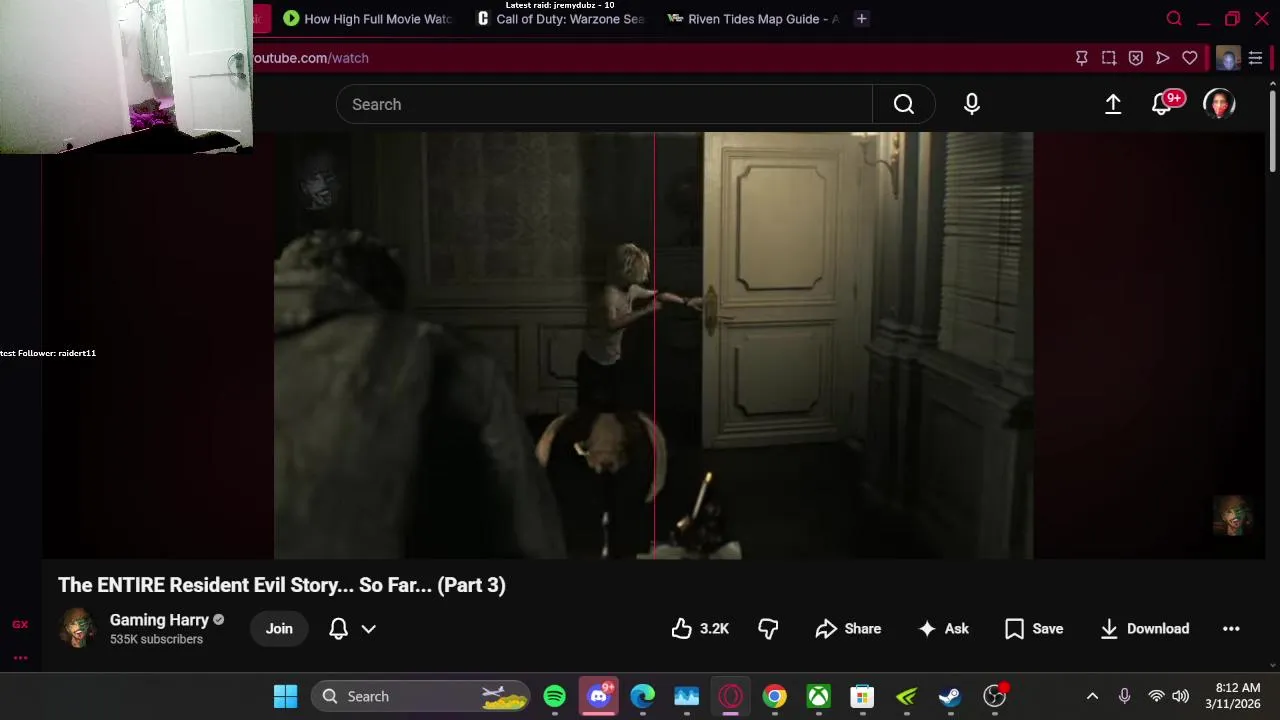Viewport: 1280px width, 720px height.
Task: Click the '535K subscribers' text
Action: pos(156,639)
